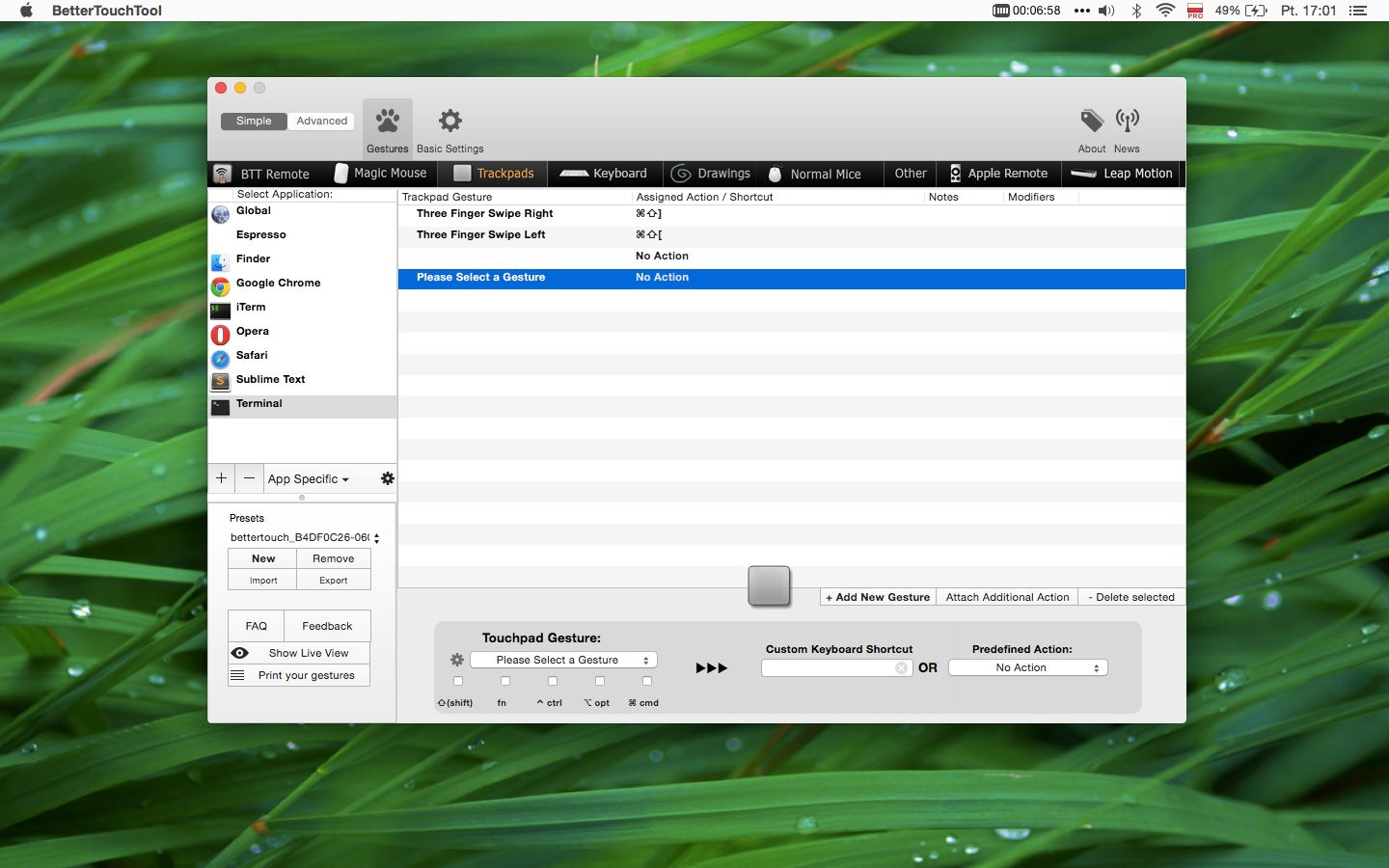Image resolution: width=1389 pixels, height=868 pixels.
Task: Click the battery status icon
Action: 1256,11
